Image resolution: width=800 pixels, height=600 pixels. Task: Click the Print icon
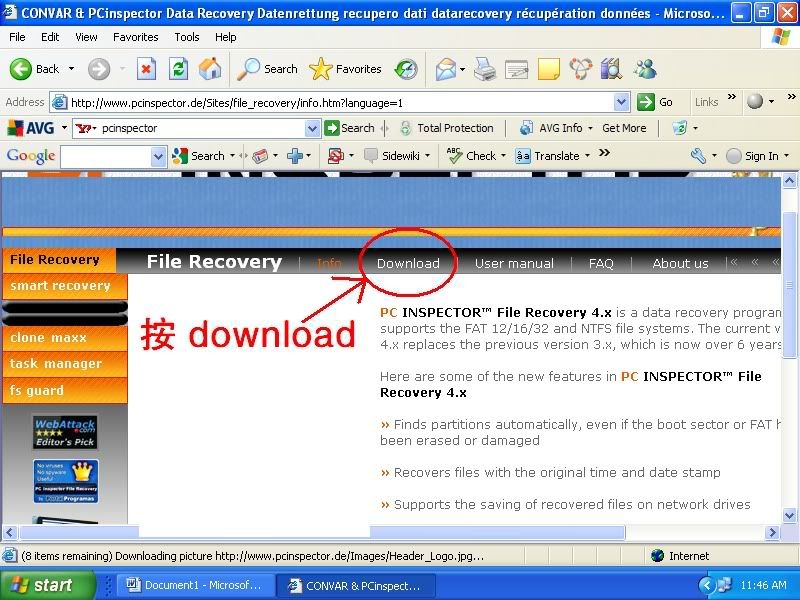pos(484,69)
